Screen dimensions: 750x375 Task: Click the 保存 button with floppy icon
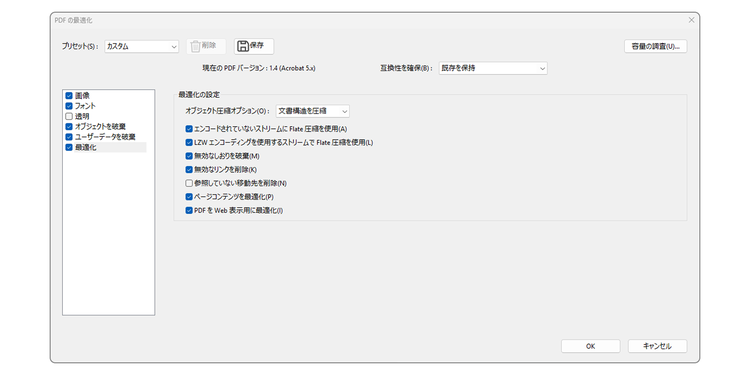point(254,46)
